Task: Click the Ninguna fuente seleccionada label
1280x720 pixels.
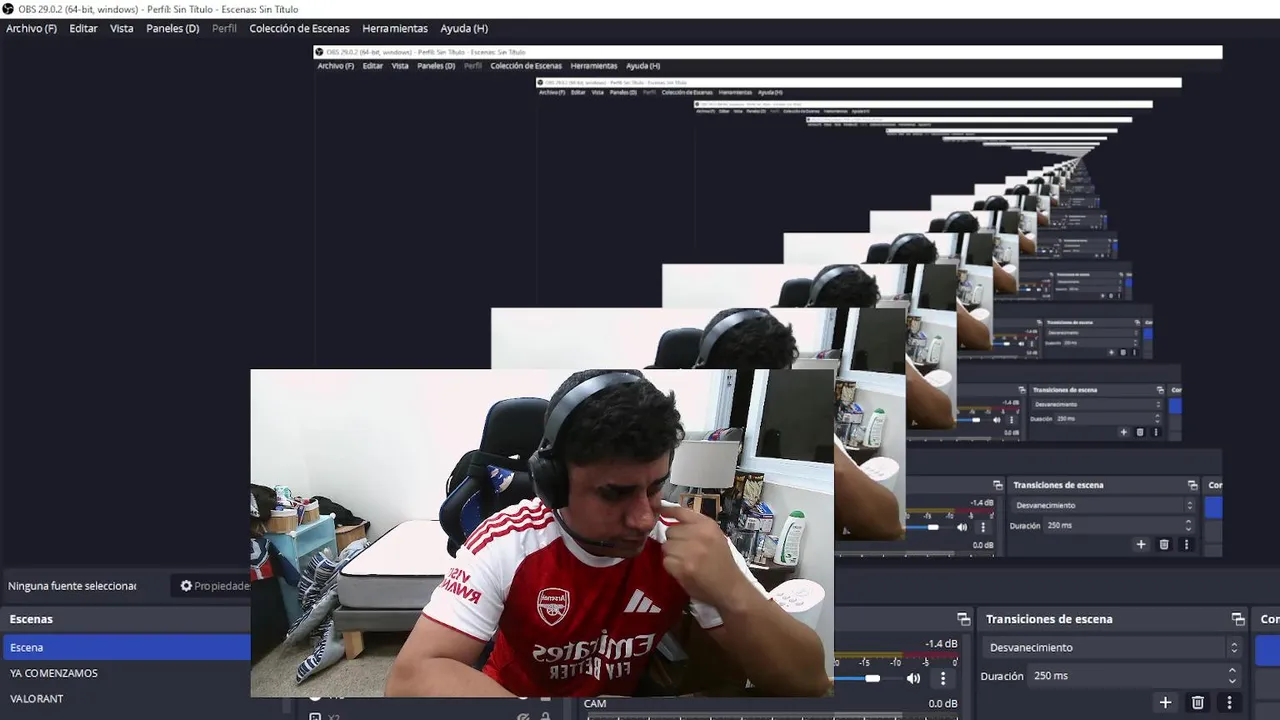Action: point(72,586)
